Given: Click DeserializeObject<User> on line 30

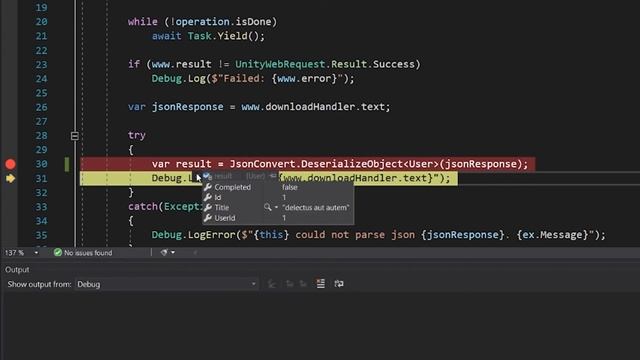Looking at the screenshot, I should [369, 164].
